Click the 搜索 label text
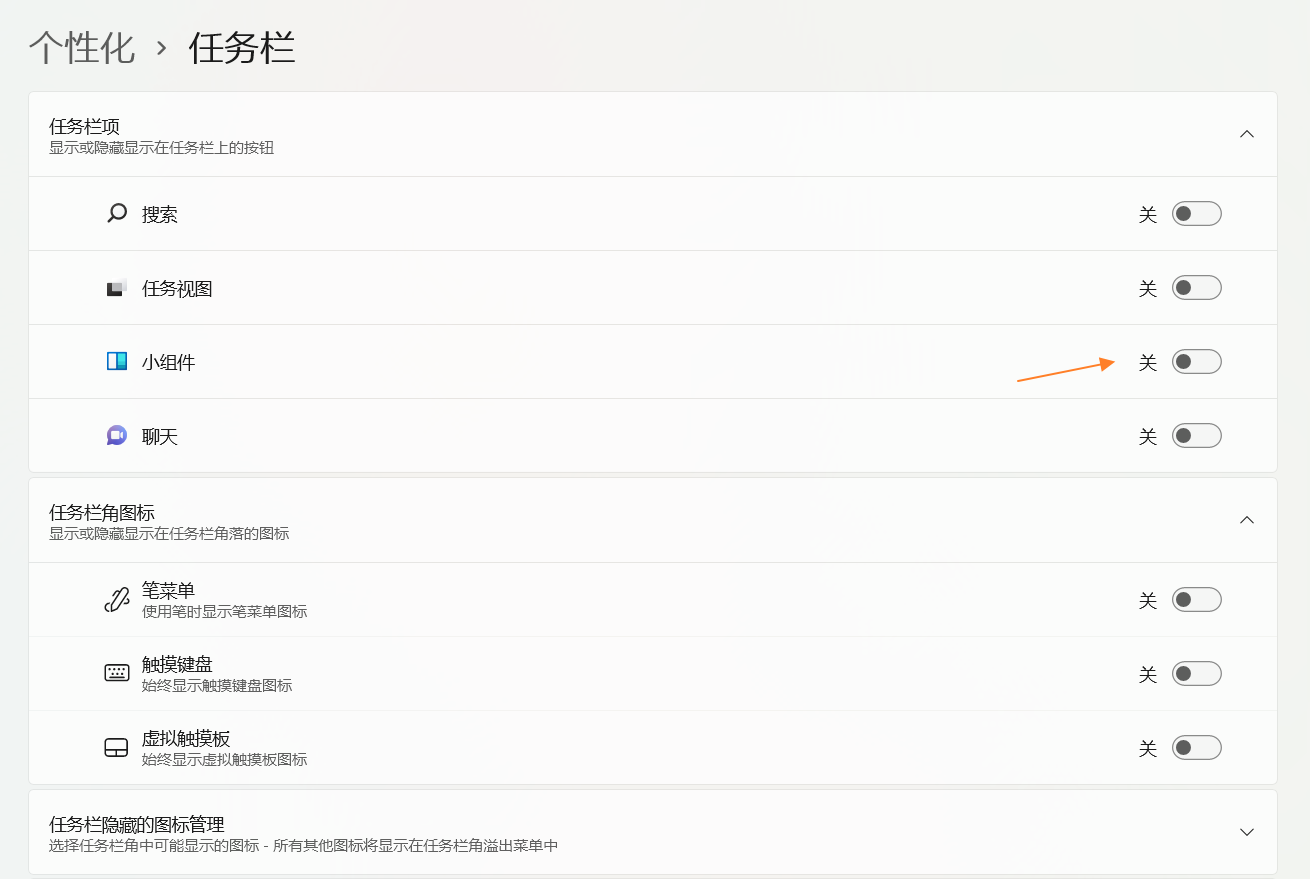This screenshot has width=1310, height=879. click(160, 214)
